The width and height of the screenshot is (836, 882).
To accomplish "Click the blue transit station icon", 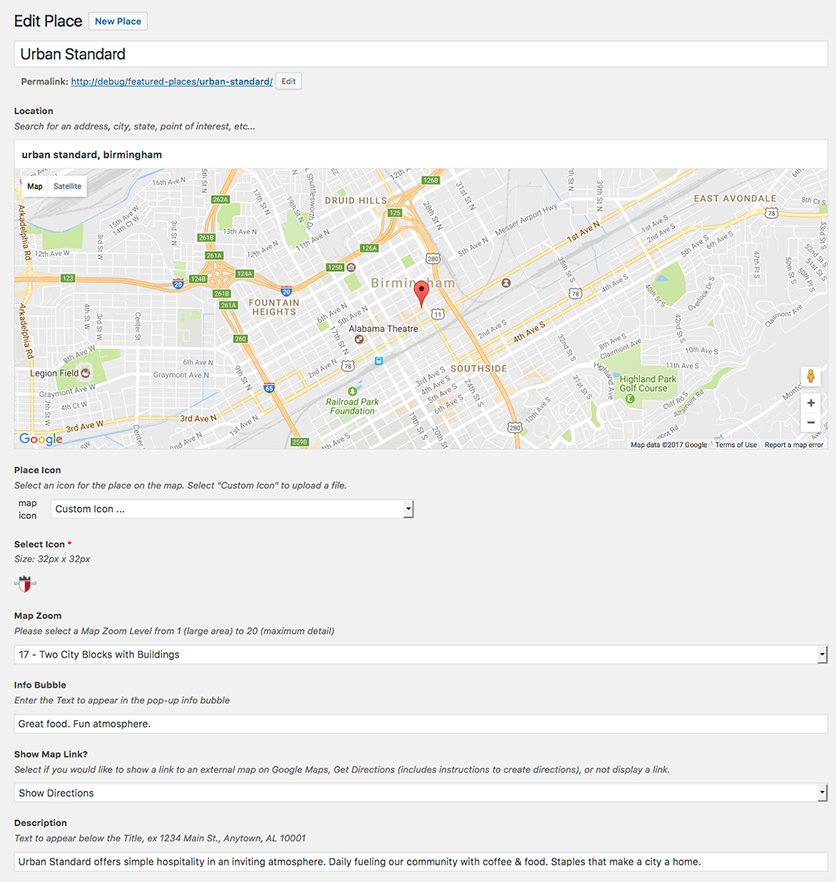I will pos(379,361).
